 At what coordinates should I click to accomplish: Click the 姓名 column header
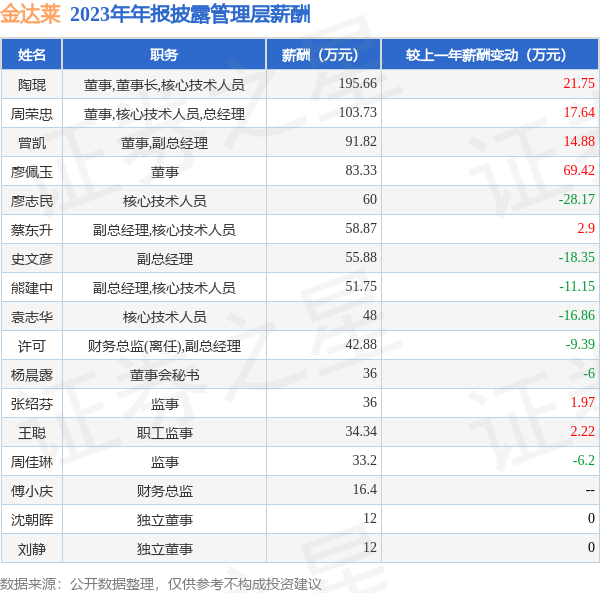point(32,55)
